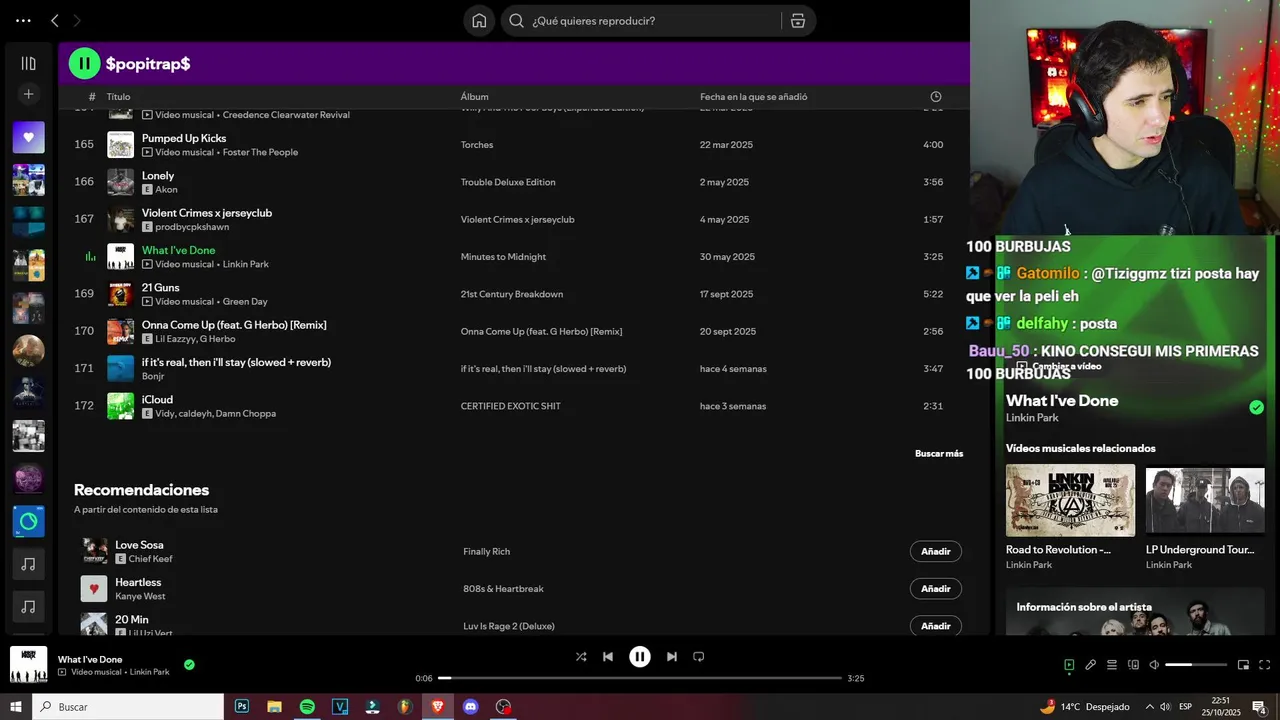Add Love Sosa with its Añadir button
Viewport: 1280px width, 720px height.
(x=936, y=551)
